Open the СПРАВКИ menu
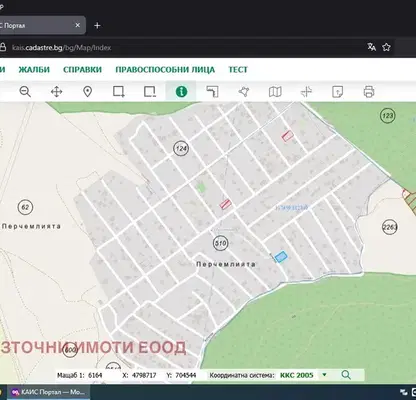The height and width of the screenshot is (400, 416). coord(82,70)
